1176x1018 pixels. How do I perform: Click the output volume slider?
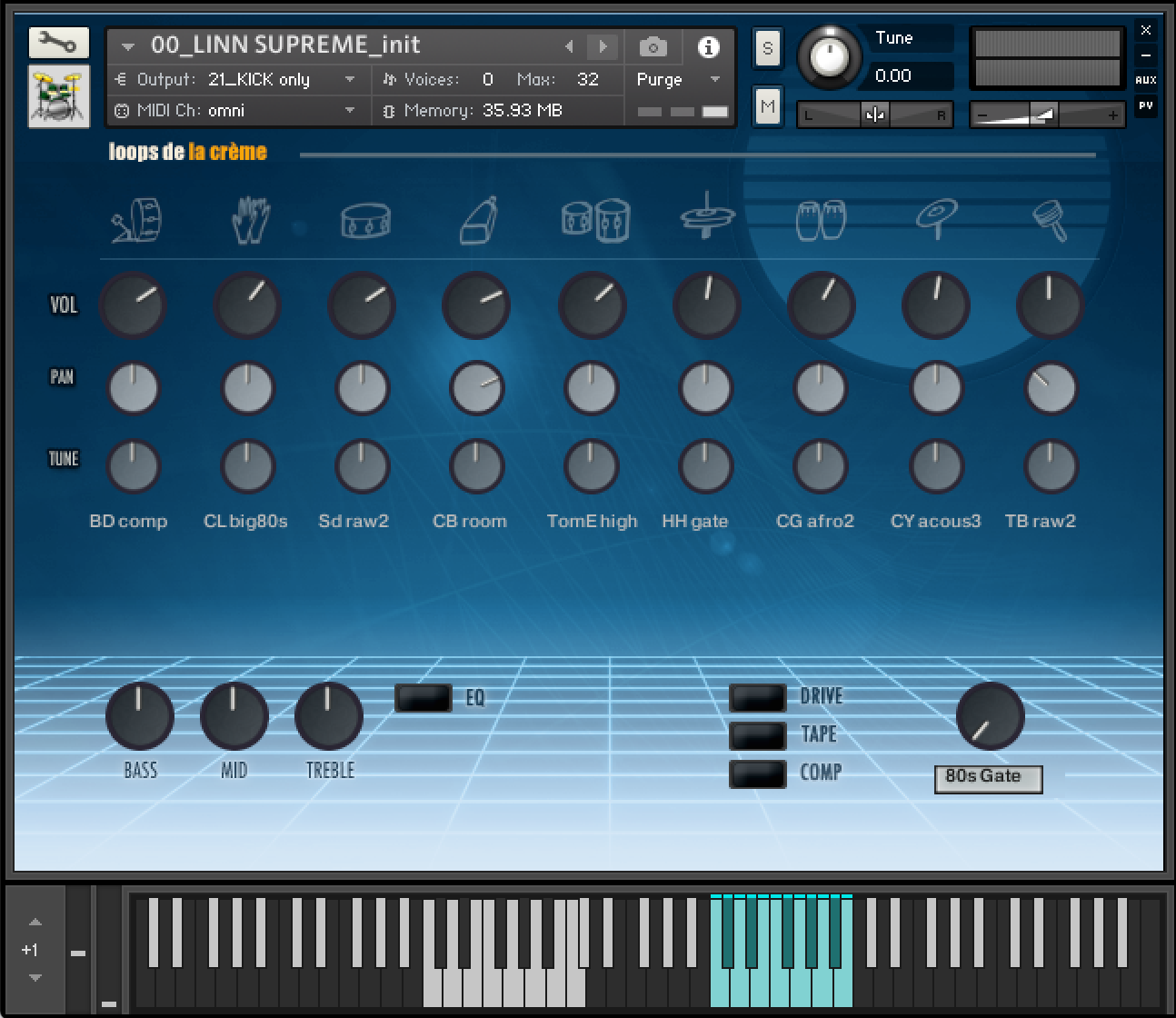[1047, 115]
